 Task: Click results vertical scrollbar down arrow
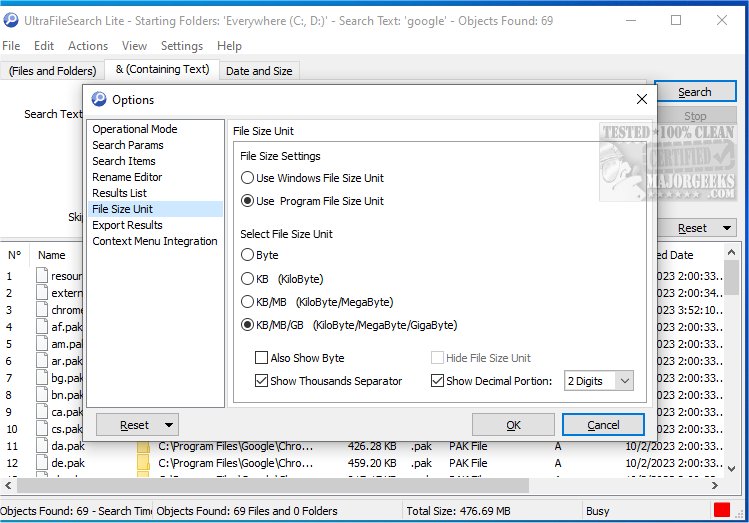click(x=731, y=469)
